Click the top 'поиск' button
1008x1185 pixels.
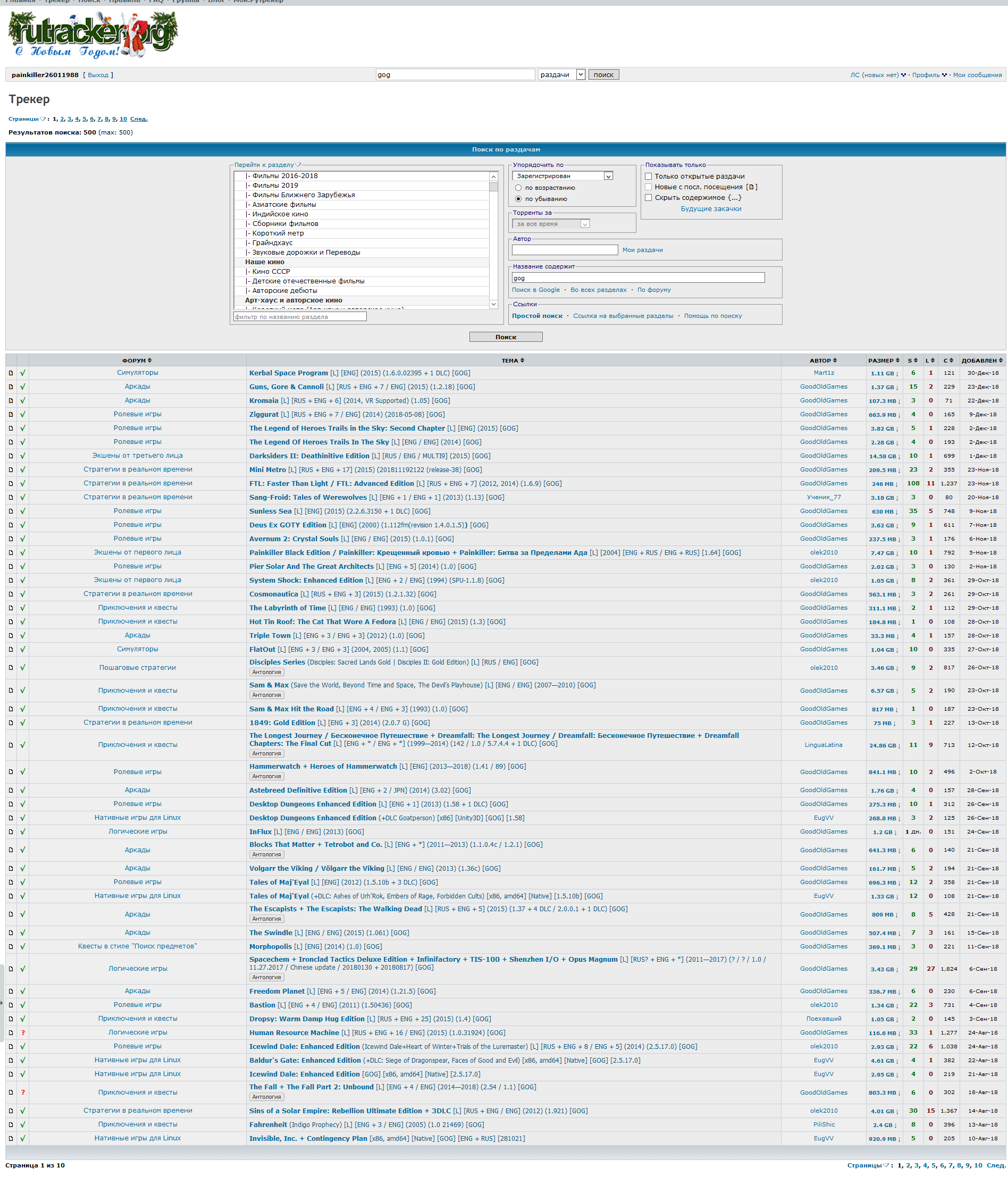point(603,74)
